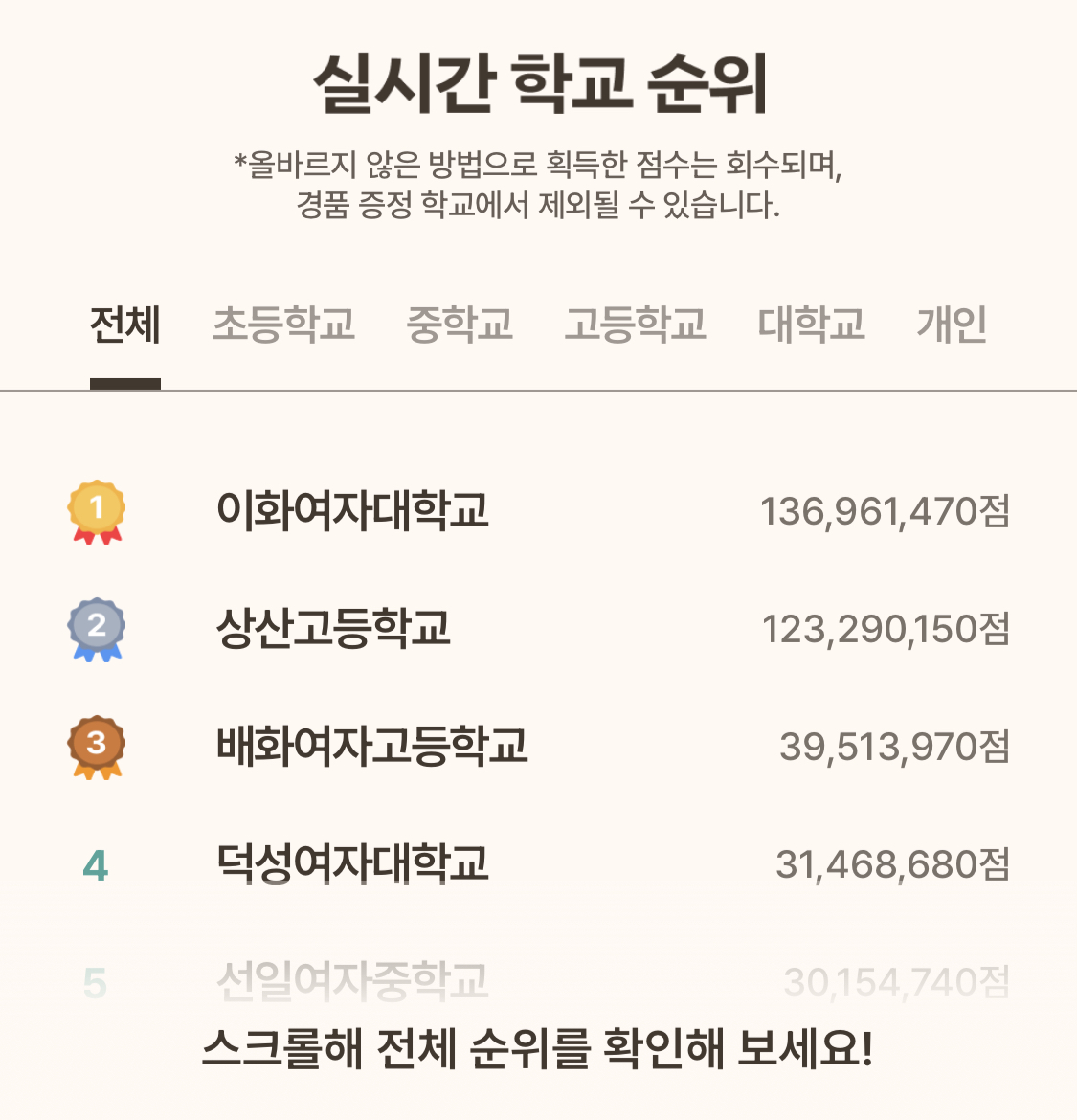1077x1120 pixels.
Task: Click the gold first-place medal icon
Action: (96, 512)
